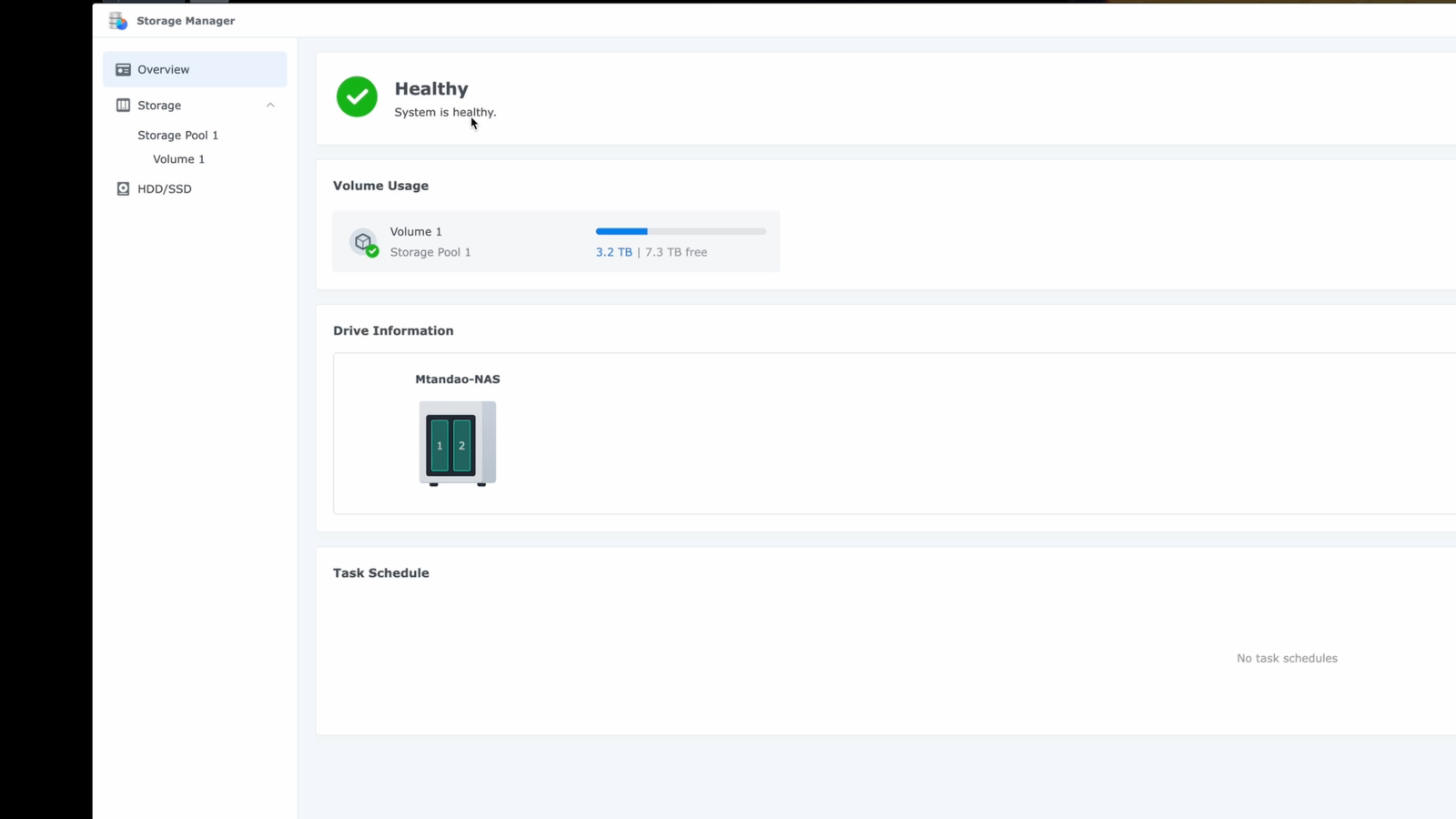Click the Storage Manager application icon
This screenshot has height=819, width=1456.
[x=117, y=20]
